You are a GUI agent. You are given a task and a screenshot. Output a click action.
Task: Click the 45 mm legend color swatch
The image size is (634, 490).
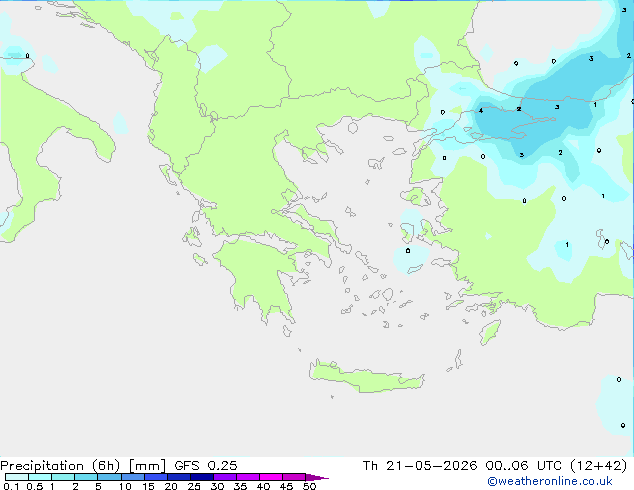tap(294, 477)
